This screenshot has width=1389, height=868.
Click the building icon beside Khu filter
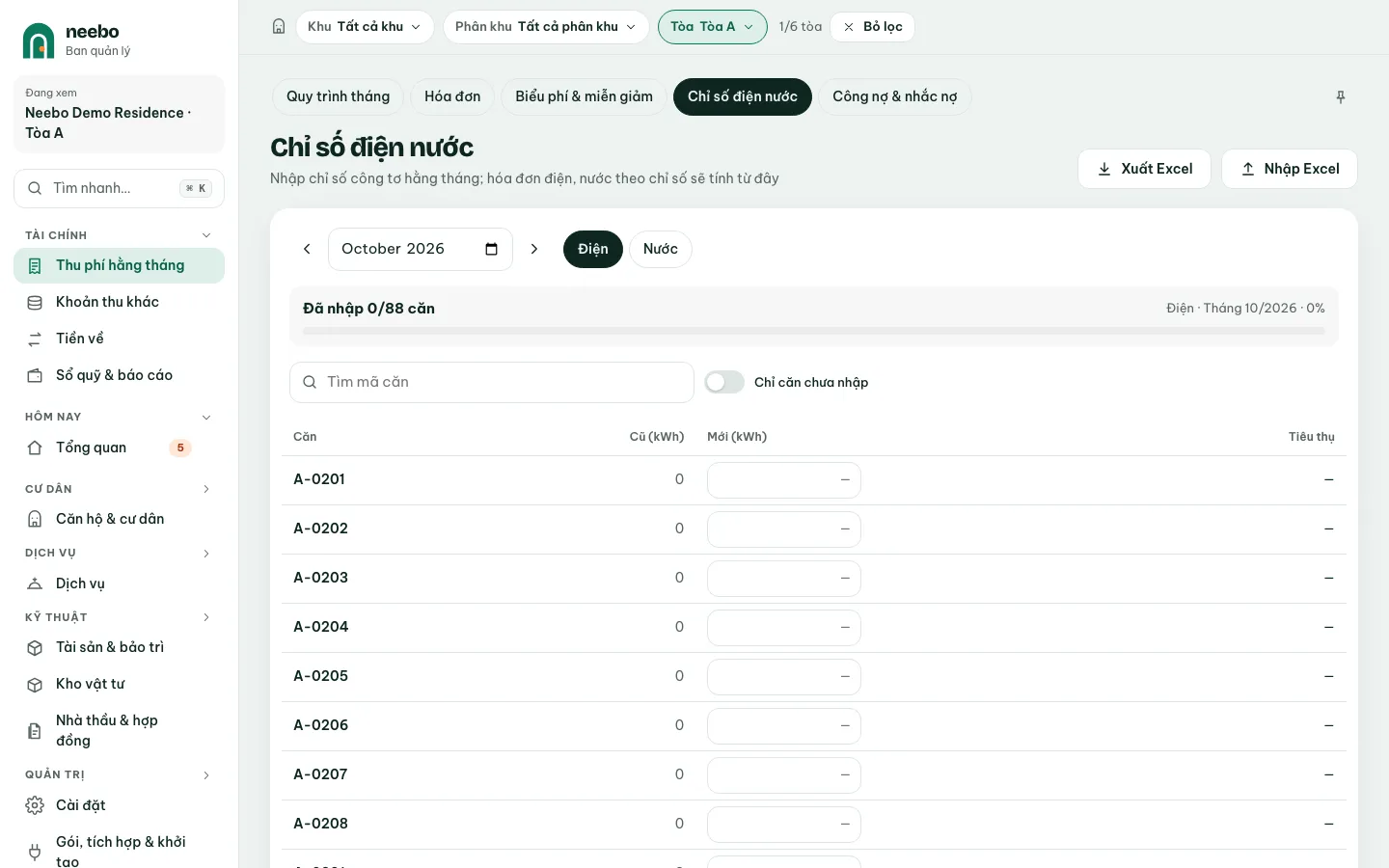[x=279, y=27]
